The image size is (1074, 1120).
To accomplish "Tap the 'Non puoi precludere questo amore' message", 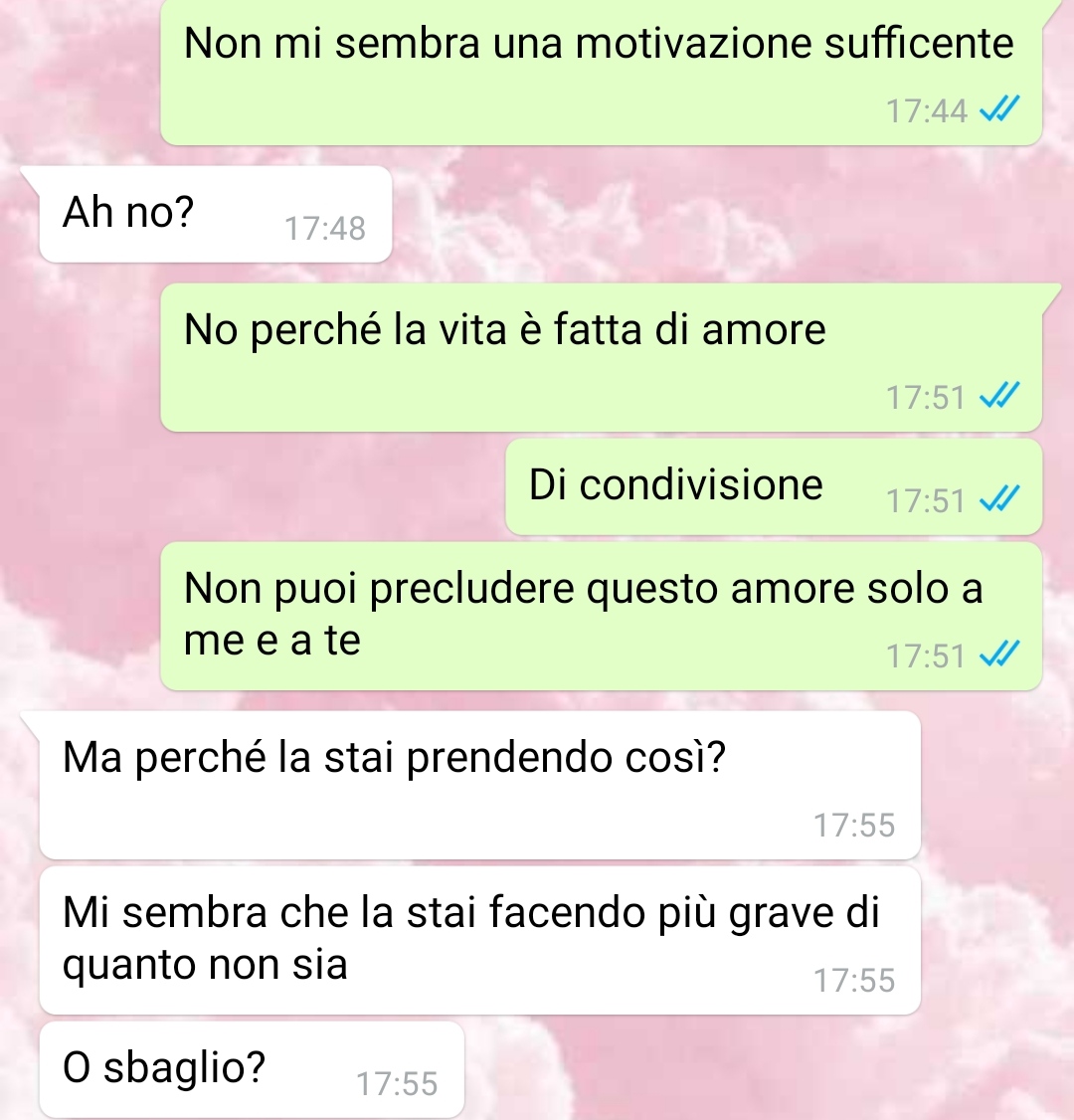I will click(x=602, y=617).
